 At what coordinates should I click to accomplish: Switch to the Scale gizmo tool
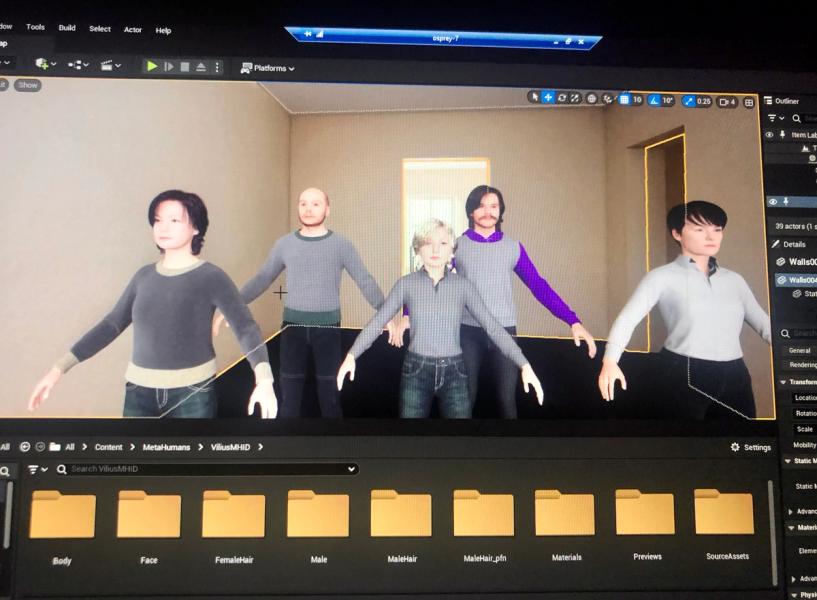576,98
